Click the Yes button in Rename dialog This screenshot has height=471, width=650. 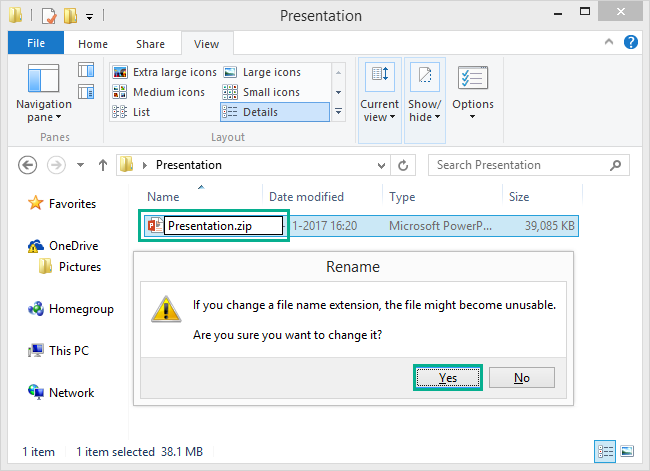coord(448,377)
